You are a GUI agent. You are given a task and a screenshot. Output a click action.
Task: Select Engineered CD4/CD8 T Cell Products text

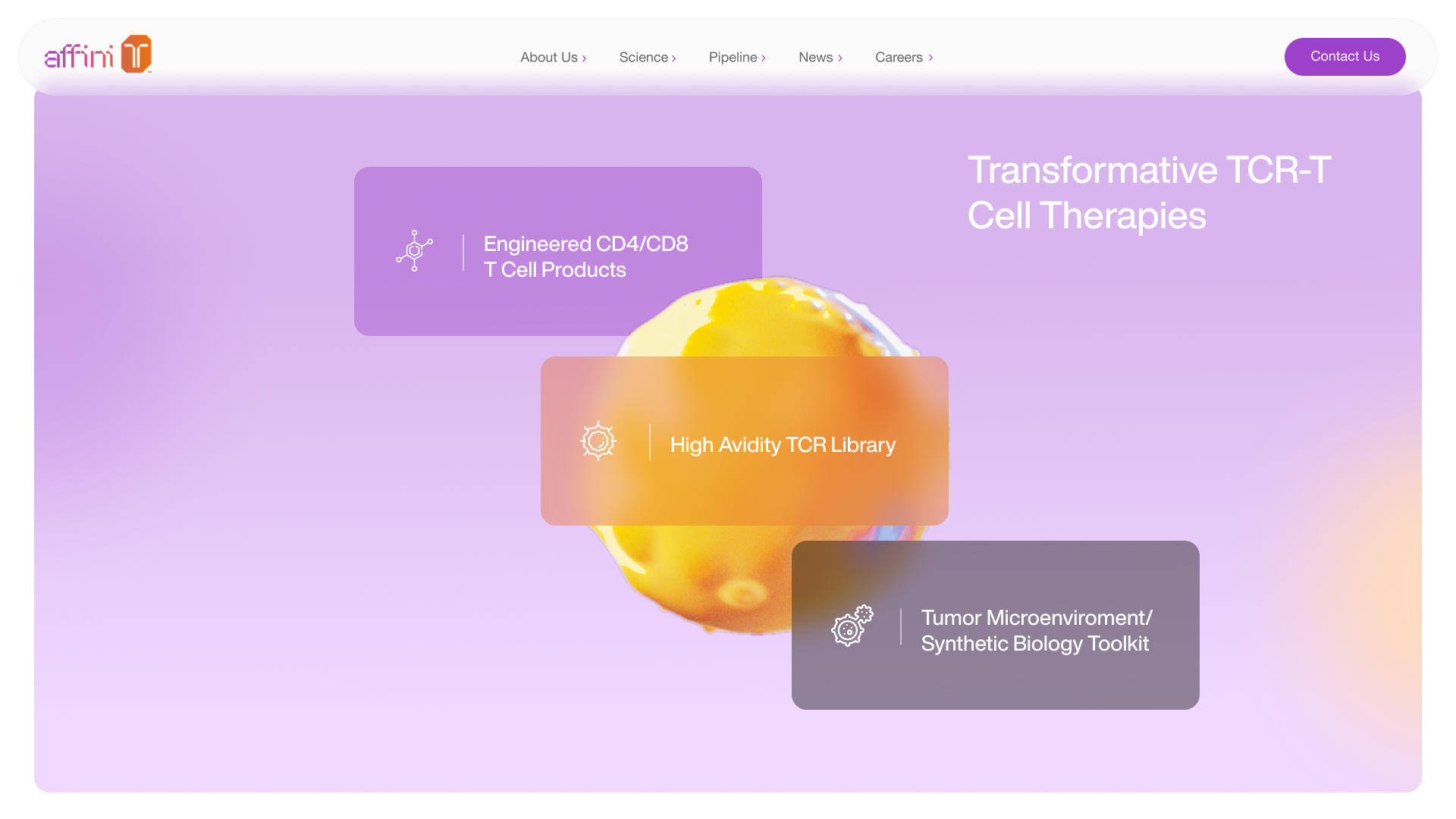585,257
